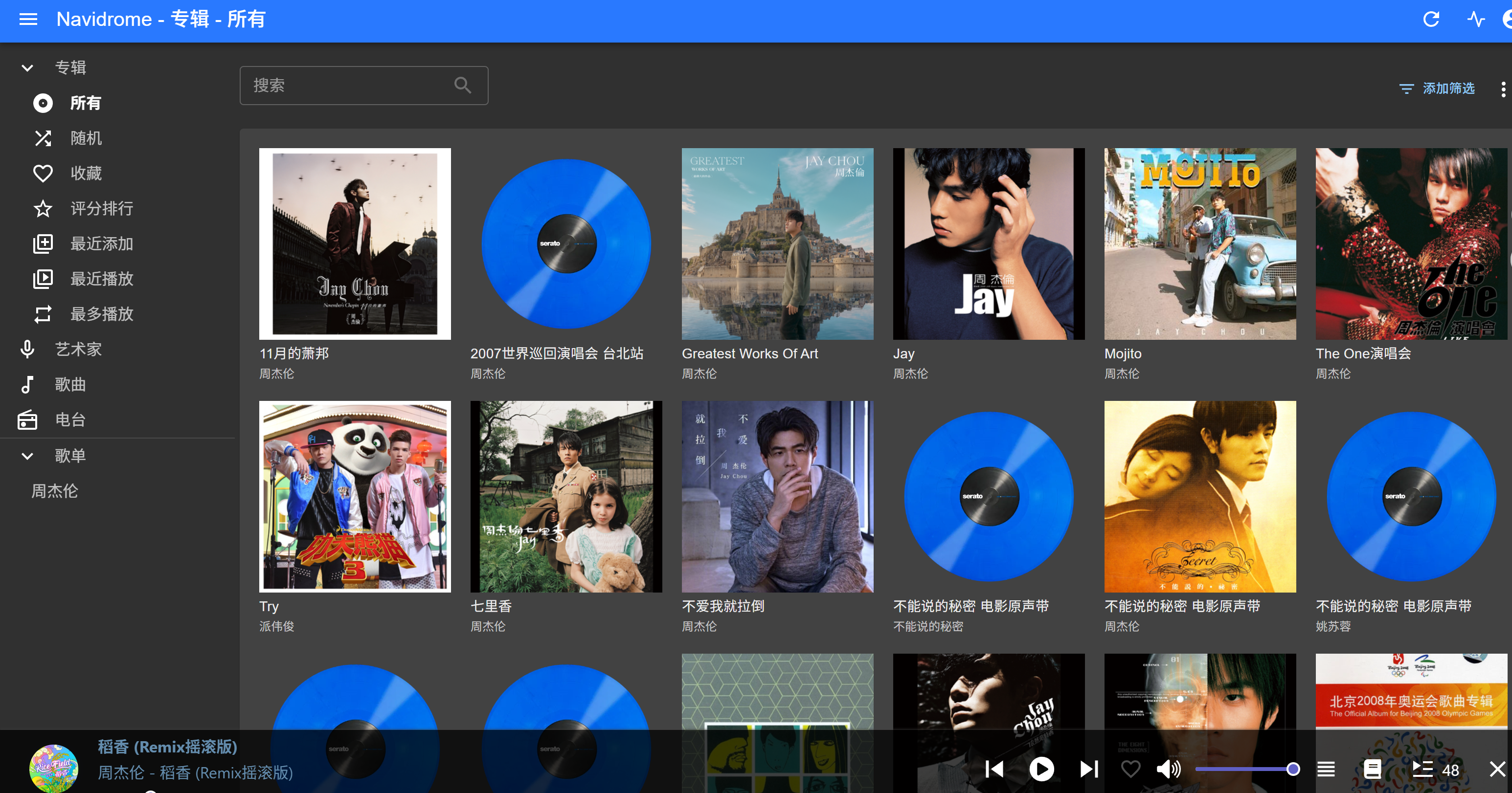Toggle play order mode icon
The height and width of the screenshot is (793, 1512).
[x=1326, y=769]
